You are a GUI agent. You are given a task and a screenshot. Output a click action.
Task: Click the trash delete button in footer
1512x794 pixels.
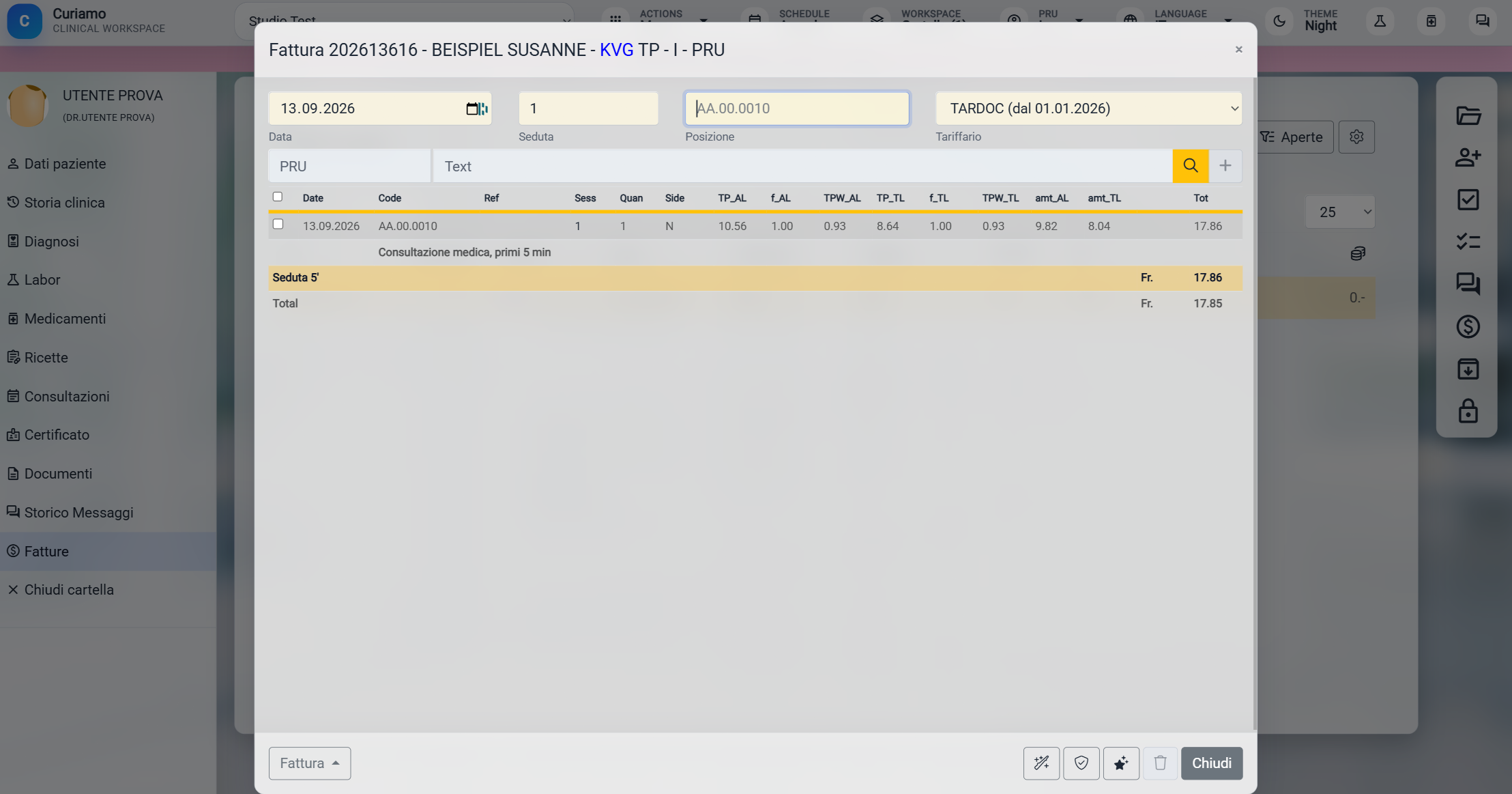point(1160,763)
